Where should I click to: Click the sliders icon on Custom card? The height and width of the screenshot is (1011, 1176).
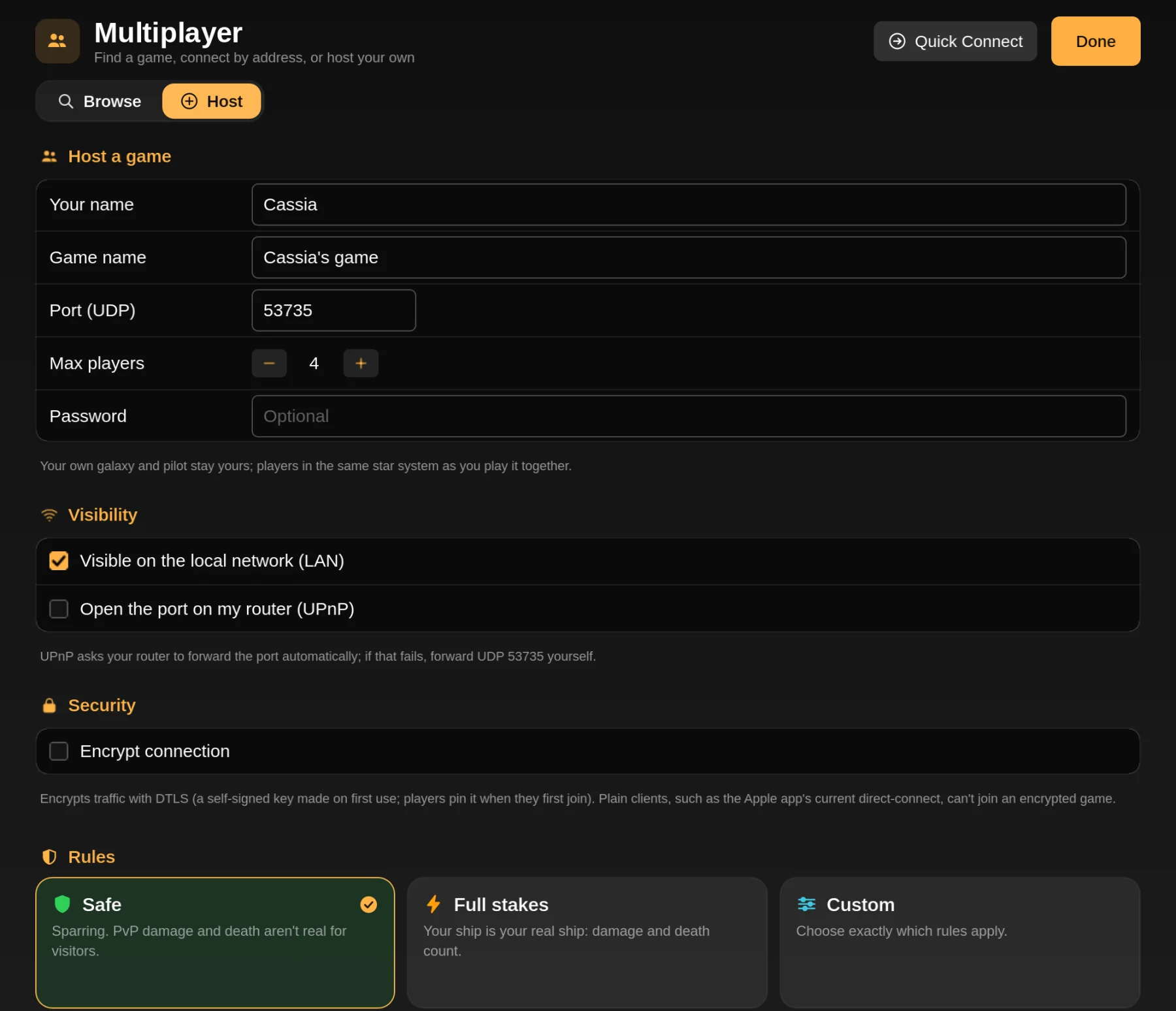pyautogui.click(x=806, y=905)
